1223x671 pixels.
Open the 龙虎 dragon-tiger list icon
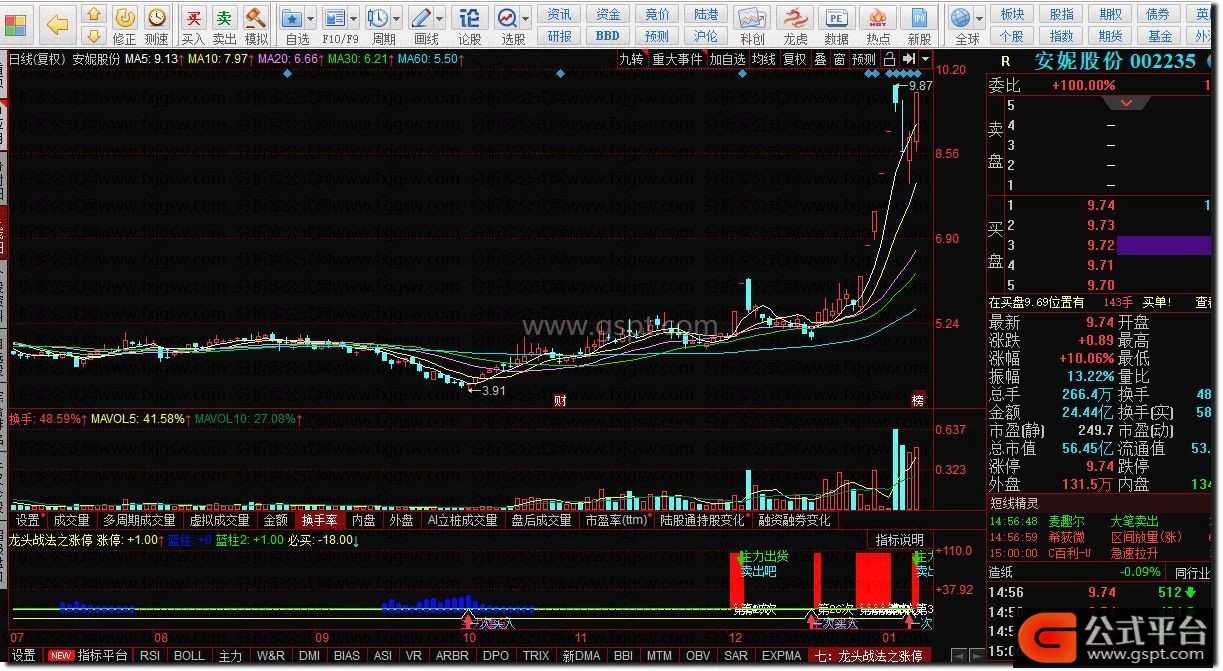click(795, 18)
